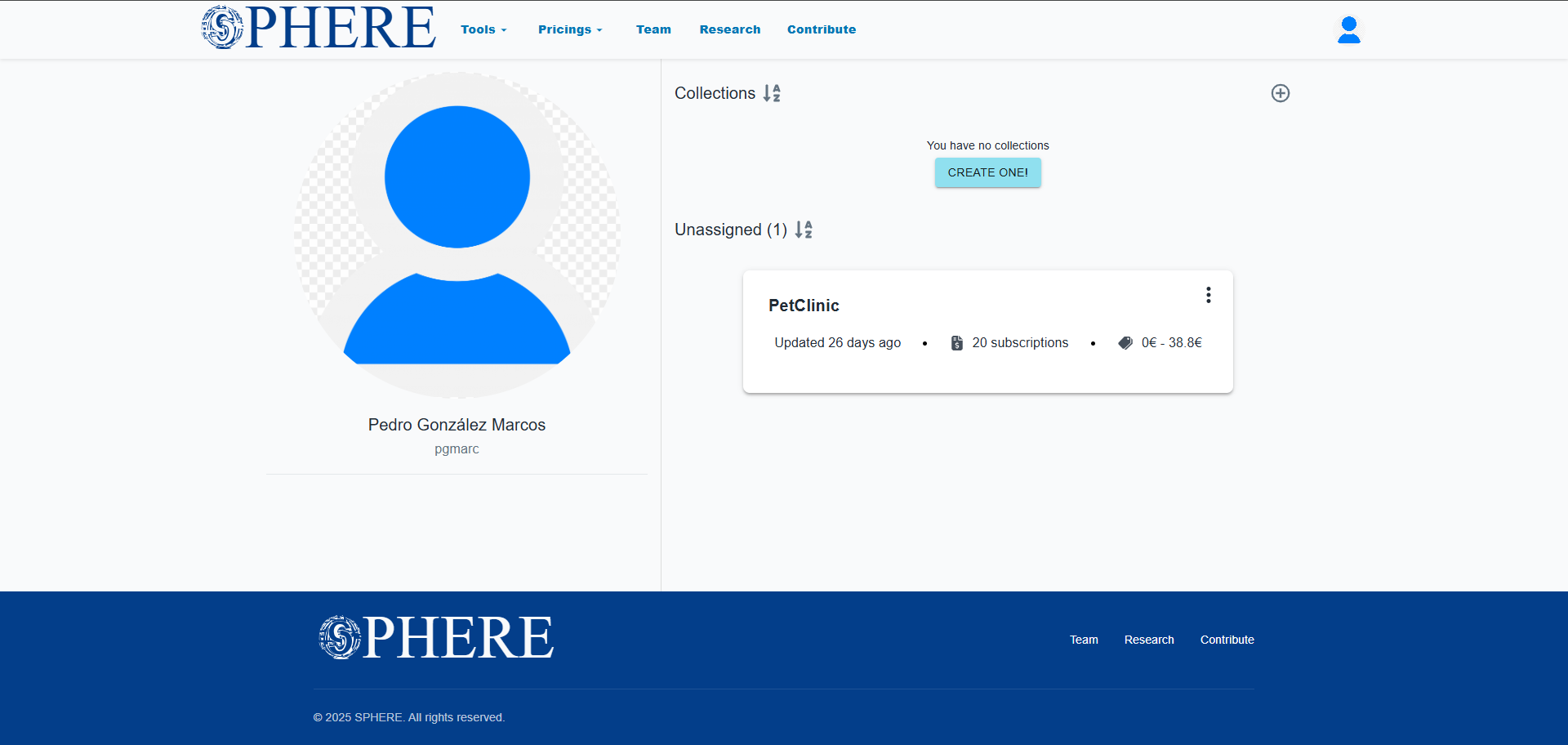Open Team page from top navigation
This screenshot has height=745, width=1568.
click(x=653, y=29)
